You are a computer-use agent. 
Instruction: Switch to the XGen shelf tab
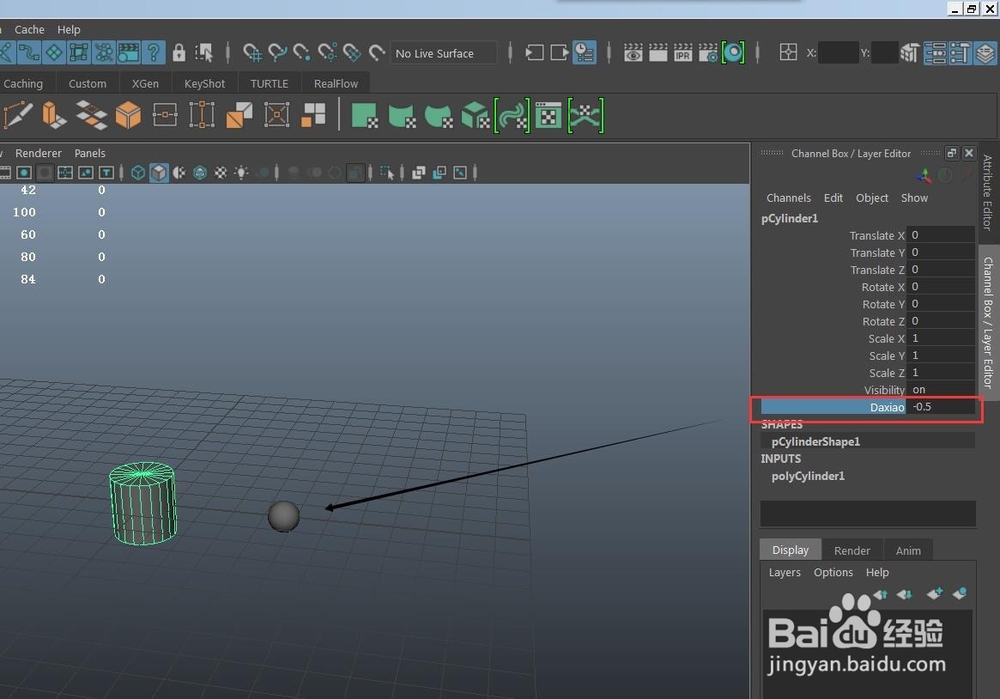click(145, 84)
